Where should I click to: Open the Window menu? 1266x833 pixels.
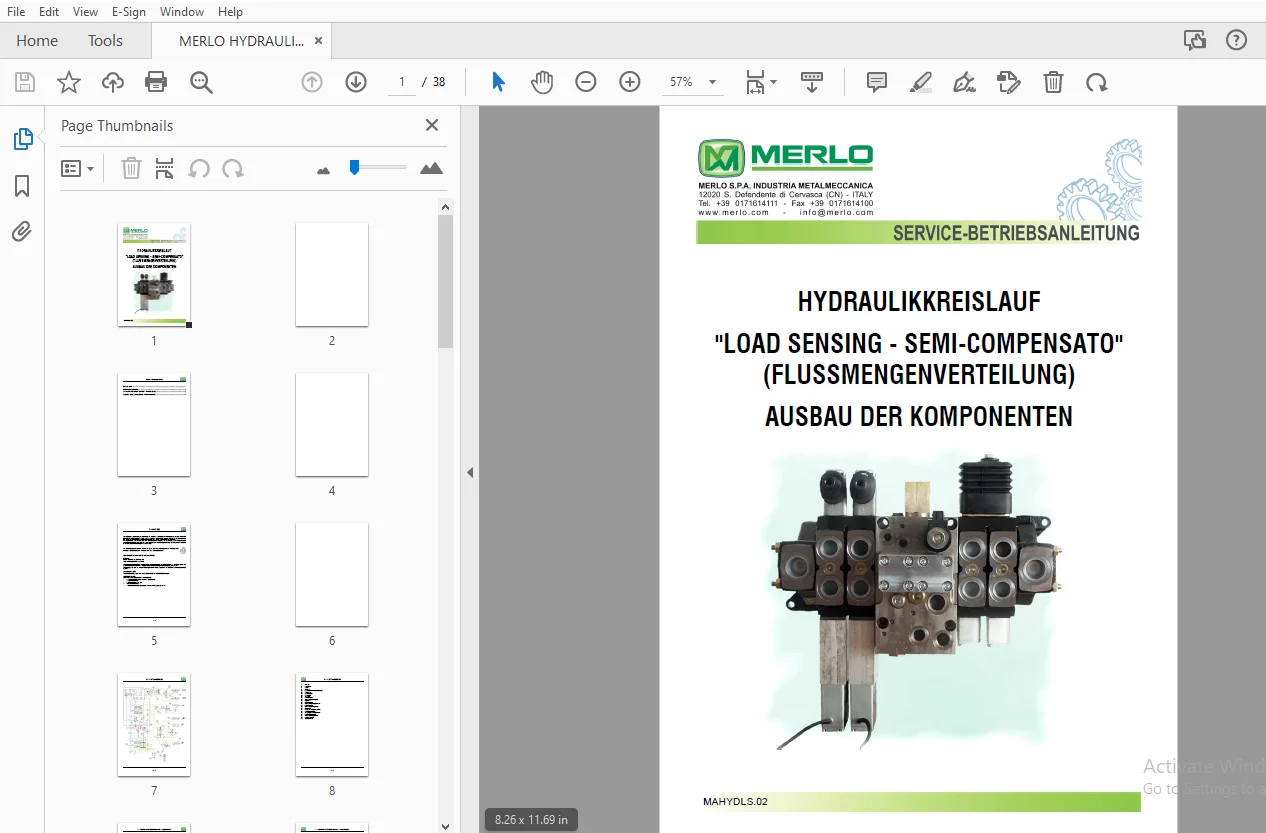coord(182,11)
